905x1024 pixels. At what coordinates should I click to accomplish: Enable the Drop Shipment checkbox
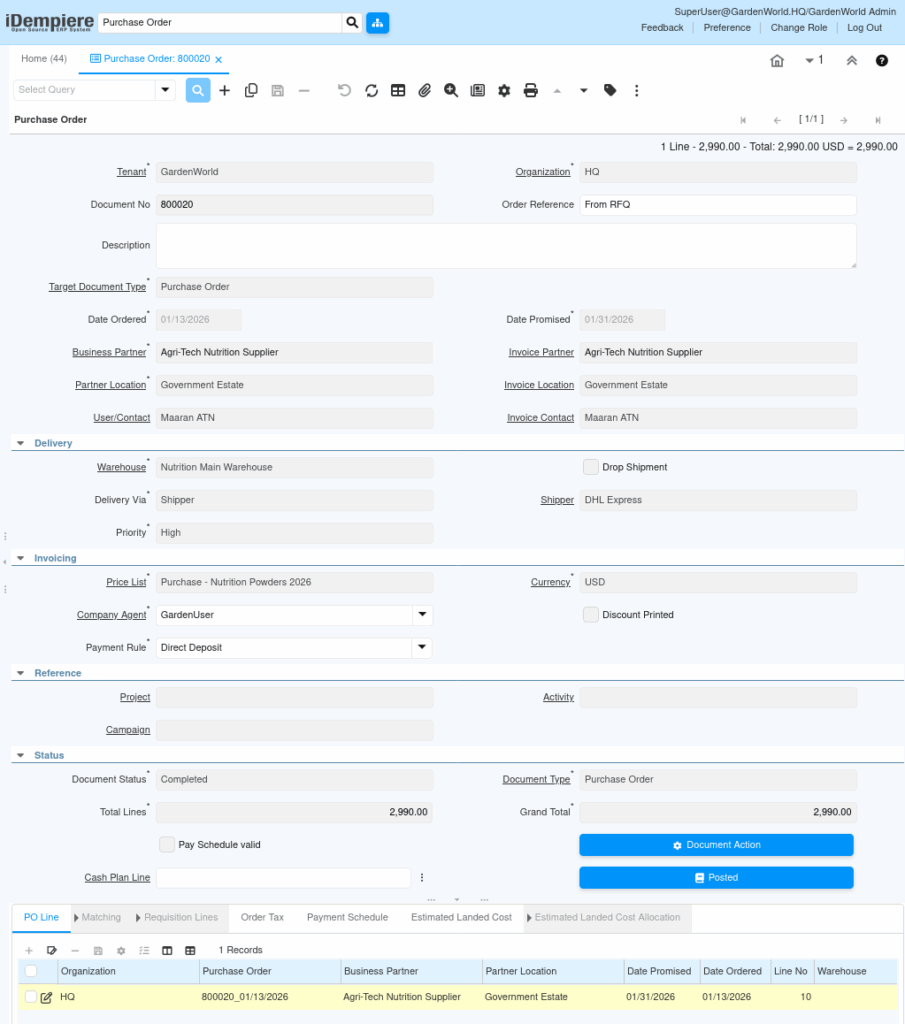pos(591,467)
